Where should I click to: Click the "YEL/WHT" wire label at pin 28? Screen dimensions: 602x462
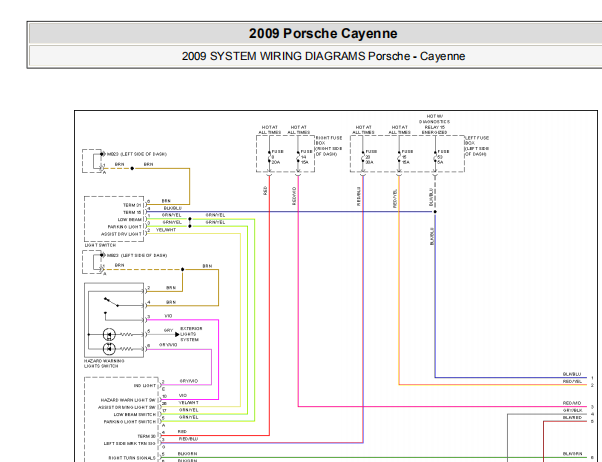189,403
